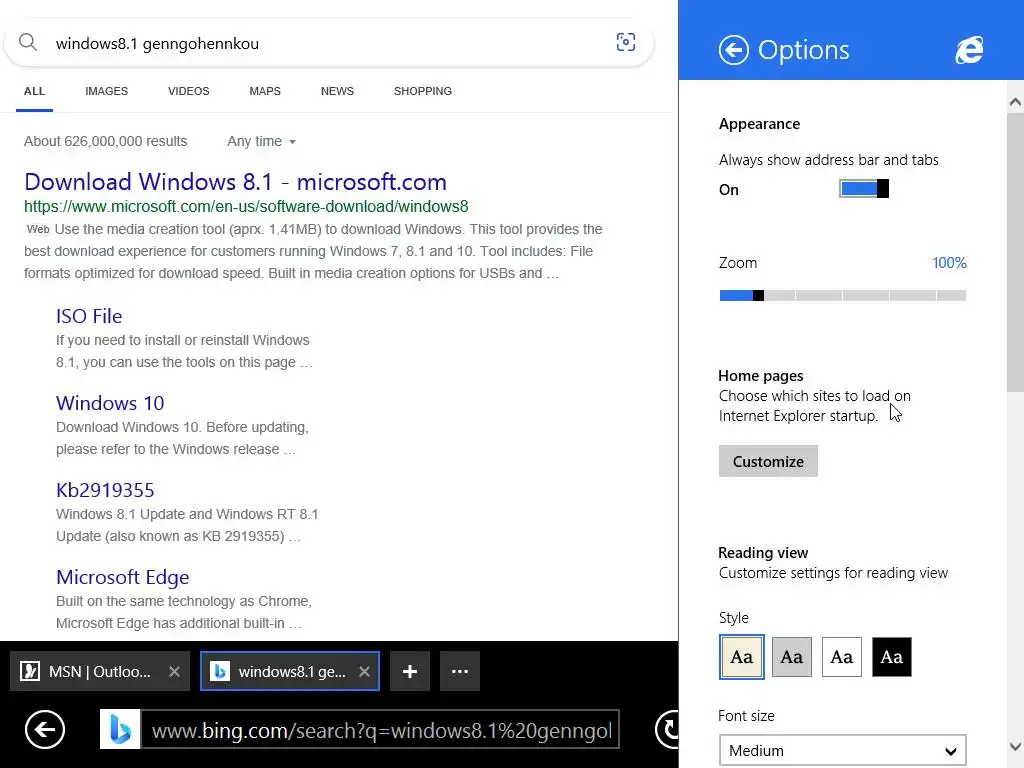
Task: Click the Options pane scroll down arrow
Action: pyautogui.click(x=1015, y=746)
